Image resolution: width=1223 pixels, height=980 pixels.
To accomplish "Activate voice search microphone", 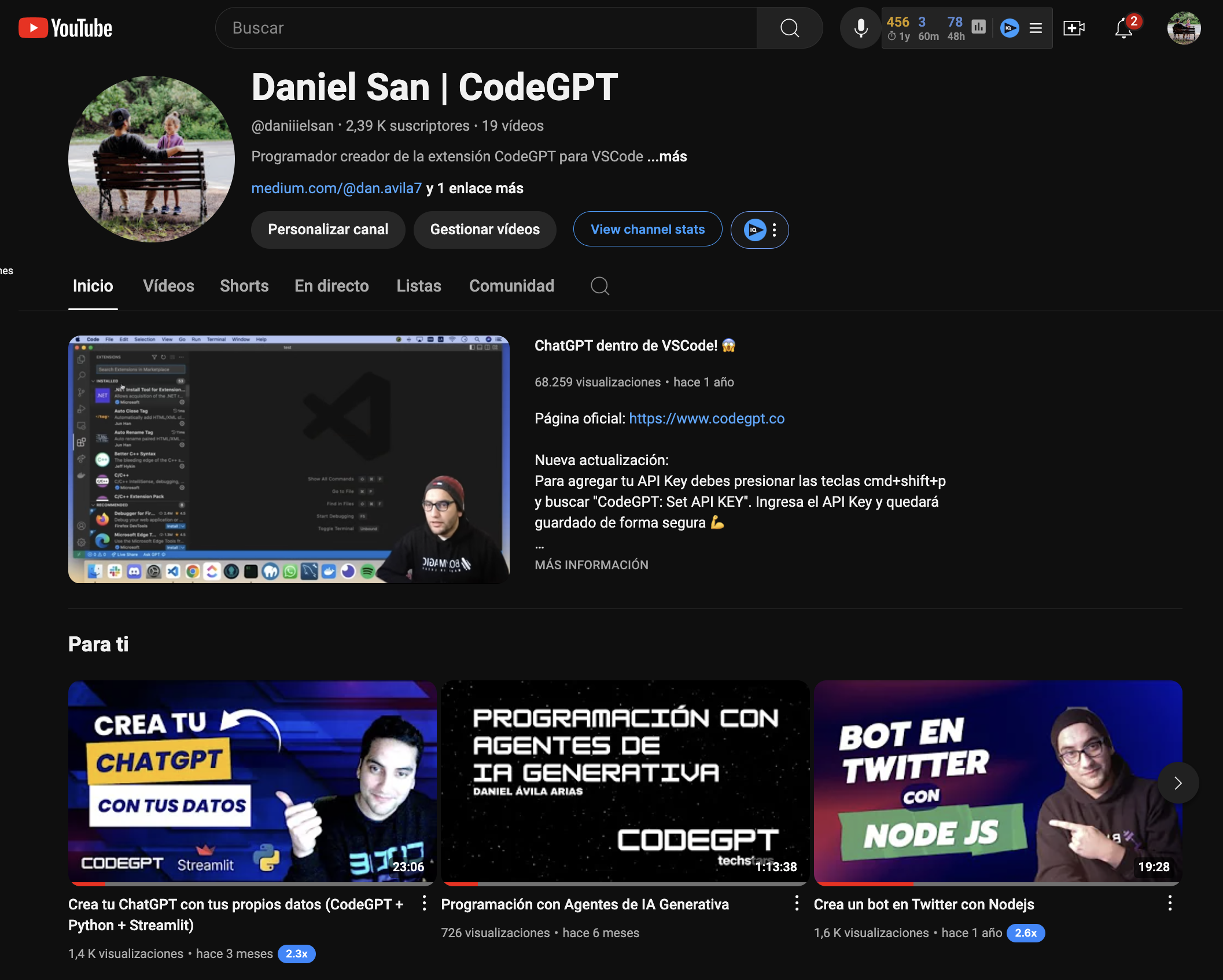I will point(860,28).
